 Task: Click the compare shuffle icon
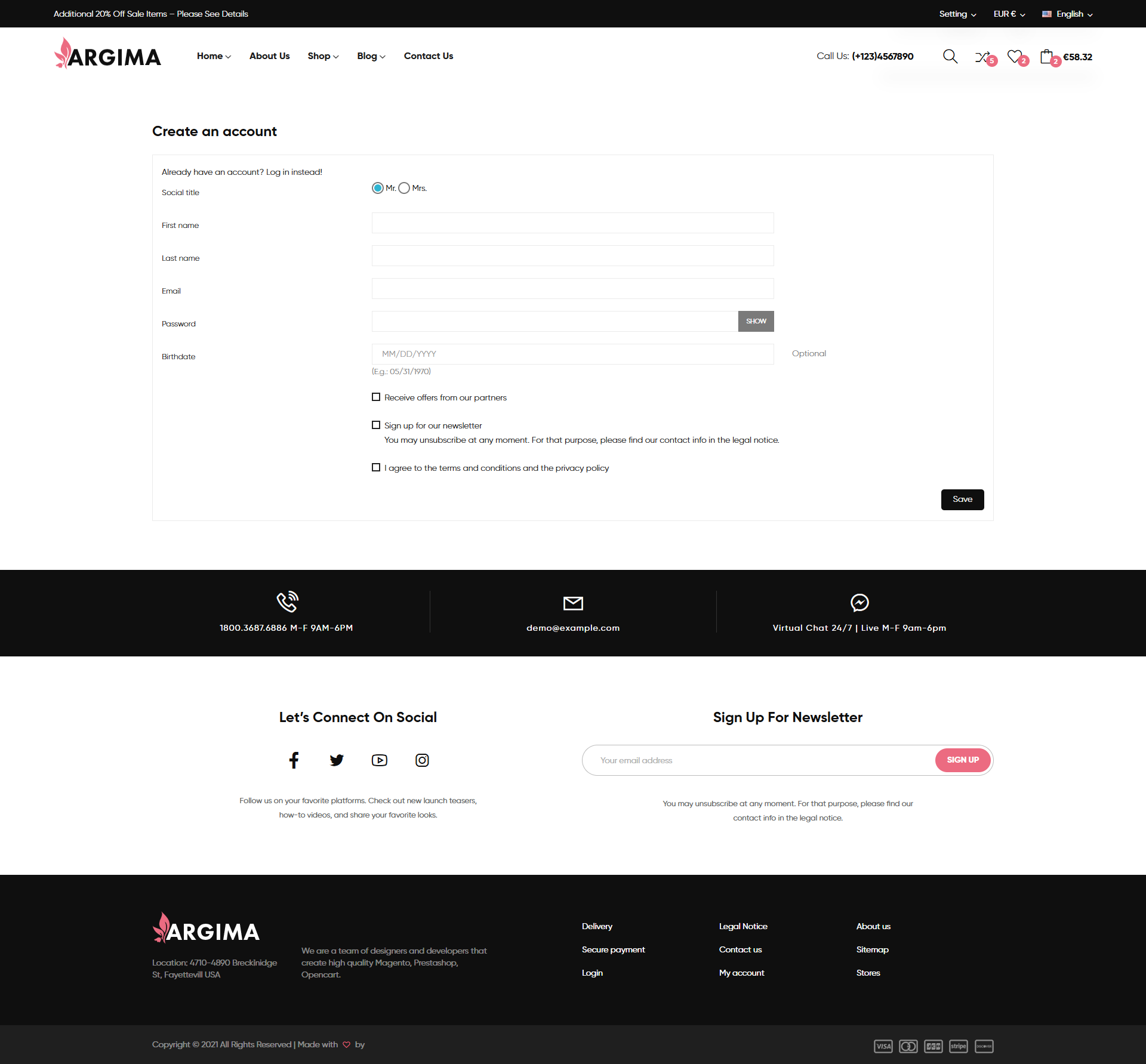(982, 57)
